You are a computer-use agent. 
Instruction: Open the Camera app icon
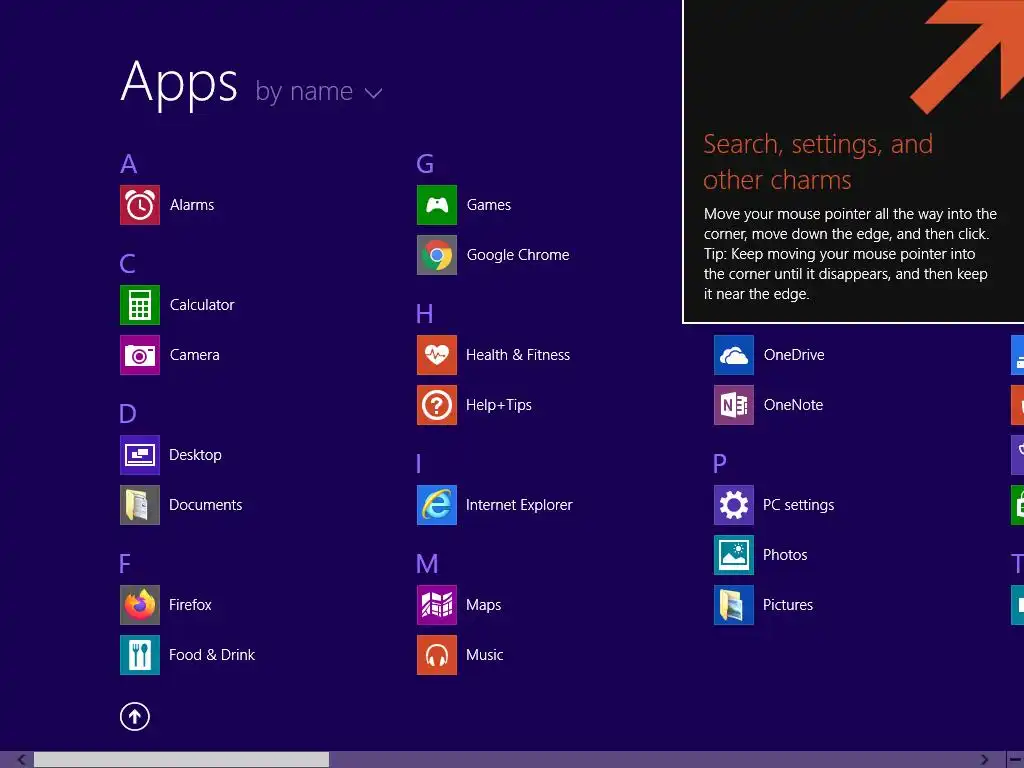tap(140, 355)
